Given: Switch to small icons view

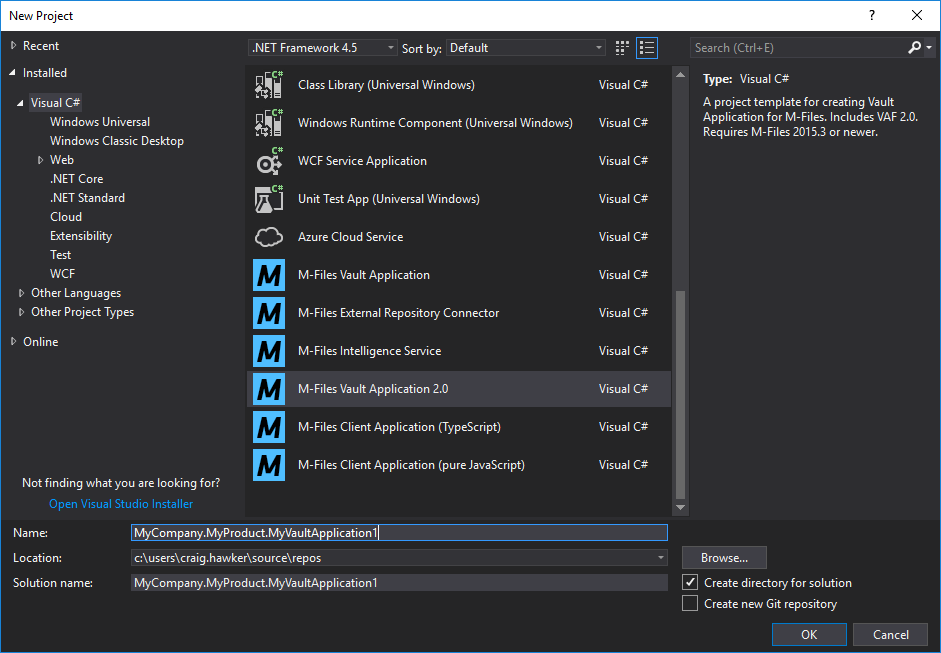Looking at the screenshot, I should 646,47.
